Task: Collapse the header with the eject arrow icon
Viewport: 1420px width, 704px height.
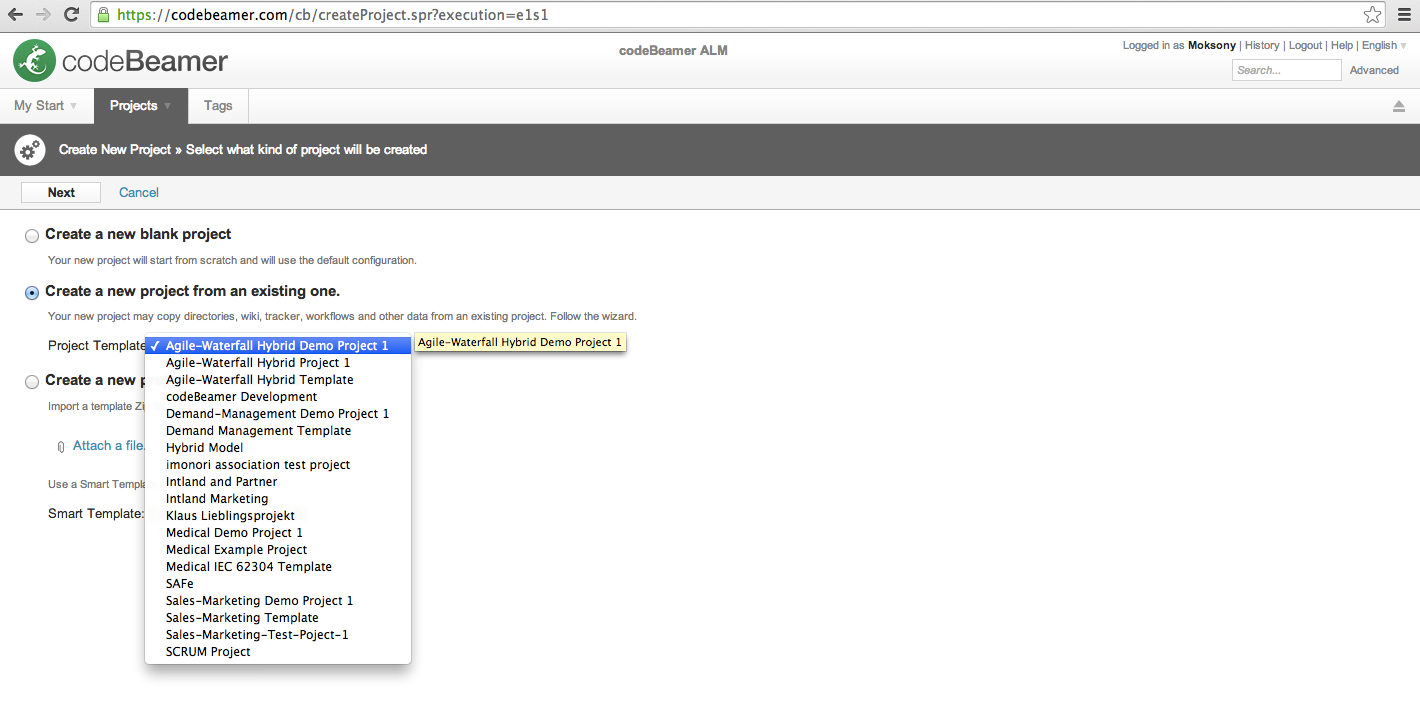Action: pos(1399,106)
